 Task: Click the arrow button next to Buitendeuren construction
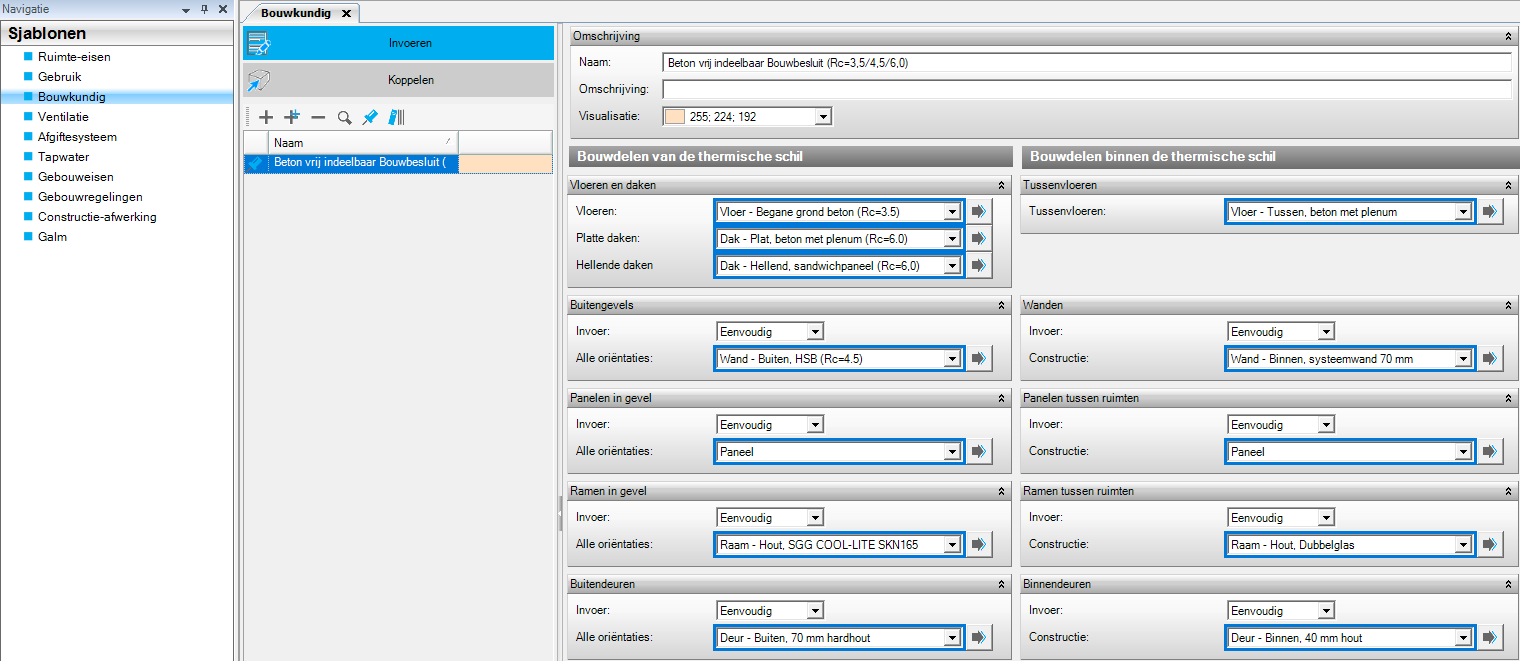coord(979,638)
